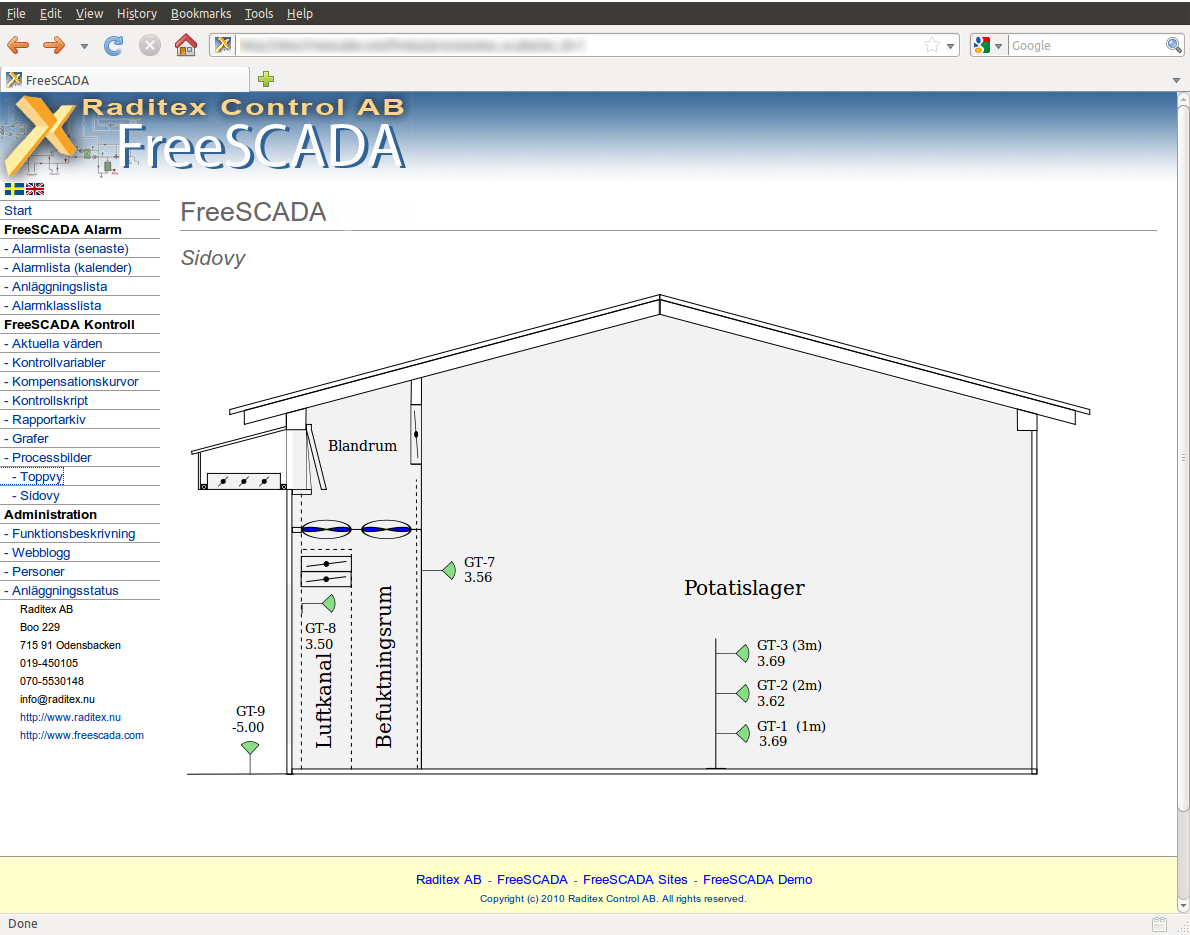This screenshot has width=1190, height=935.
Task: Visit the http://www.freescada.com link
Action: tap(81, 735)
